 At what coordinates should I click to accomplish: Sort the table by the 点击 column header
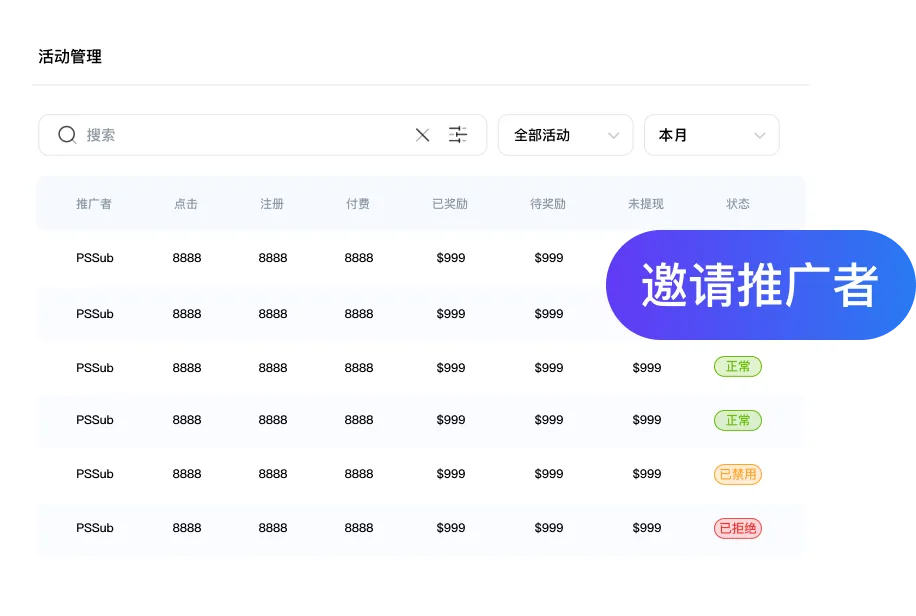pyautogui.click(x=186, y=203)
